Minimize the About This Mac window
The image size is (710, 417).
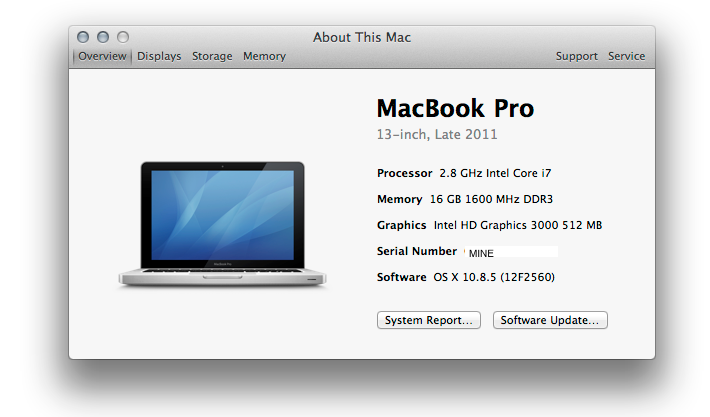[x=103, y=37]
